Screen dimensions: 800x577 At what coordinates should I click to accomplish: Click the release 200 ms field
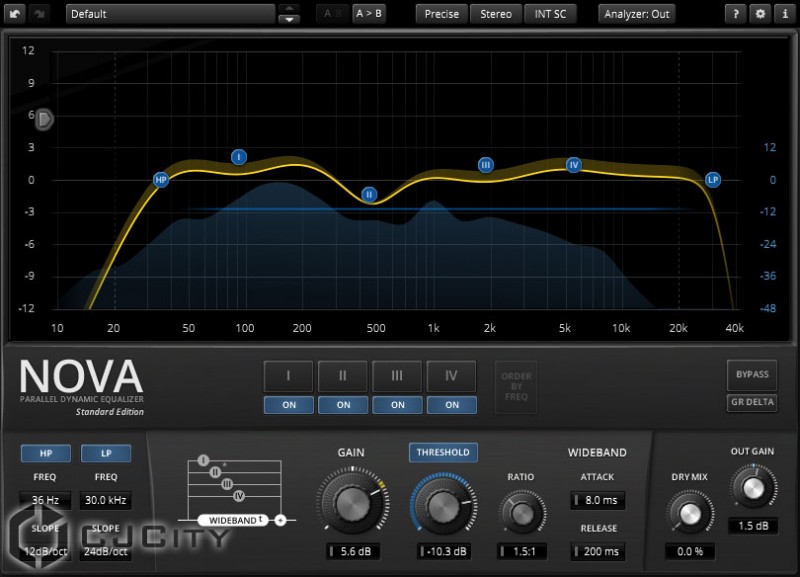pos(598,551)
